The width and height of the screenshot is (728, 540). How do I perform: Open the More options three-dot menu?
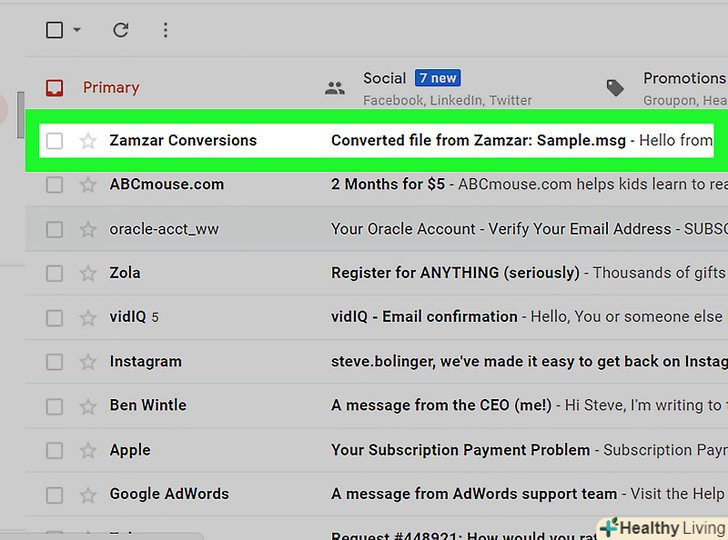tap(165, 30)
